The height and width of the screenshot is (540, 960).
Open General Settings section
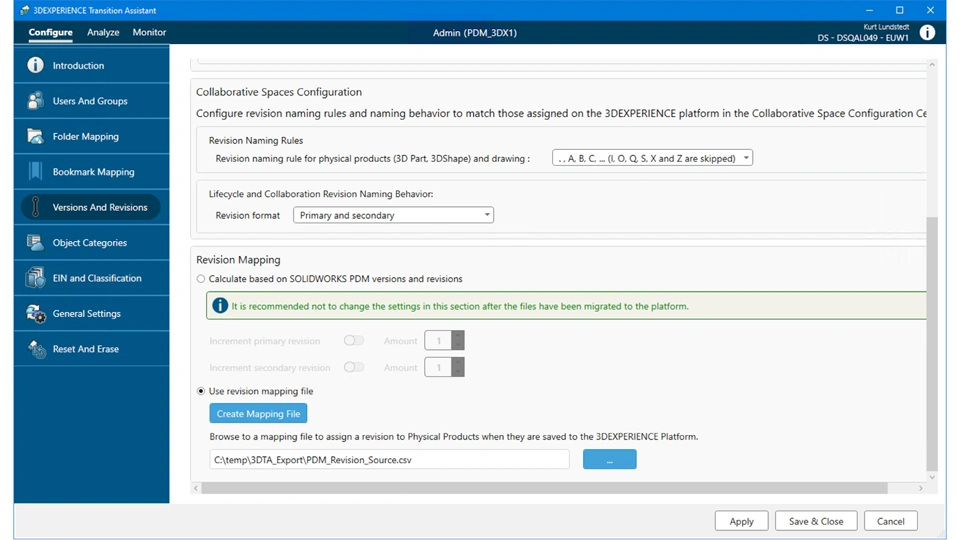pyautogui.click(x=91, y=313)
